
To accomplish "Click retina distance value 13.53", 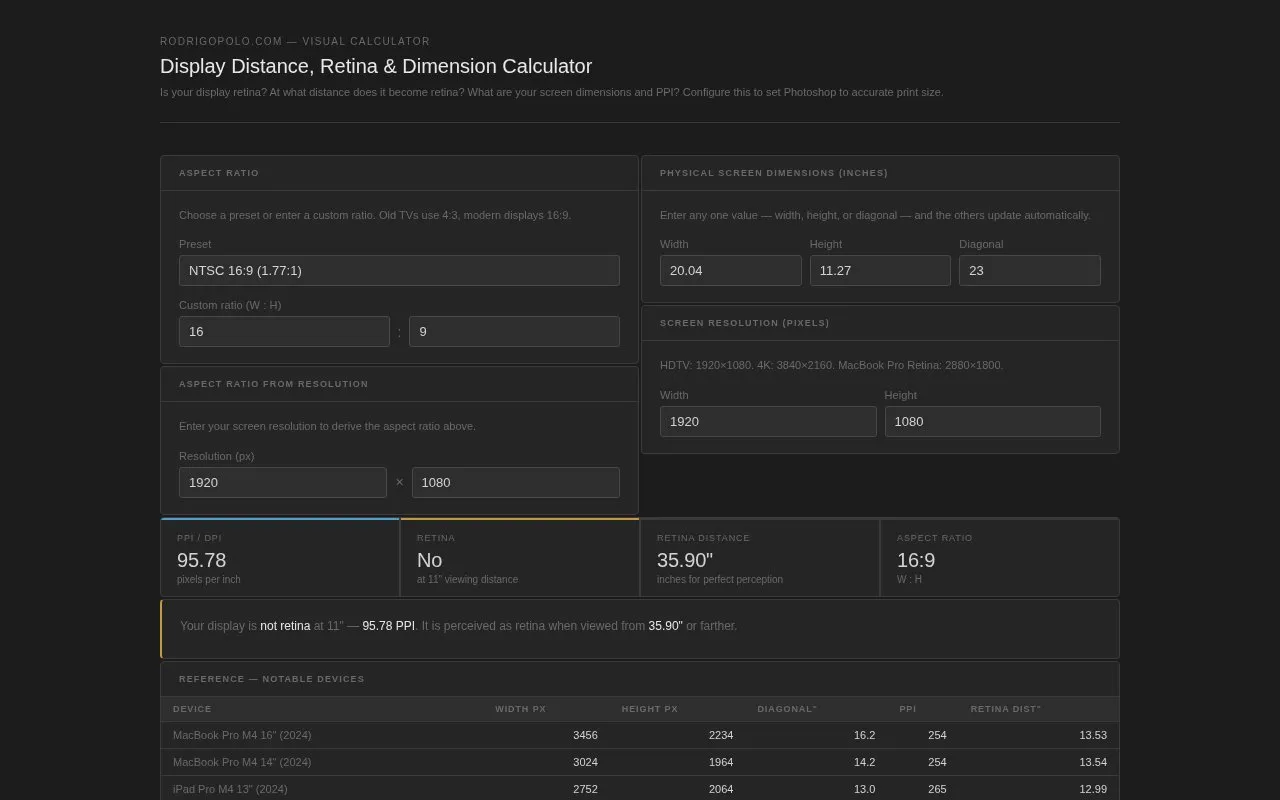I will pyautogui.click(x=1093, y=735).
